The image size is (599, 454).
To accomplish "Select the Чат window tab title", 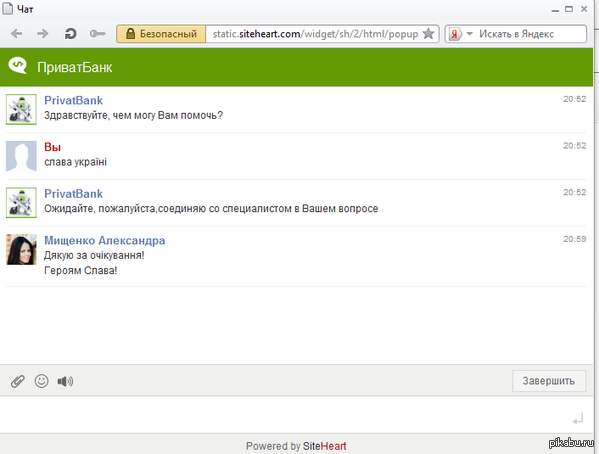I will [x=25, y=9].
